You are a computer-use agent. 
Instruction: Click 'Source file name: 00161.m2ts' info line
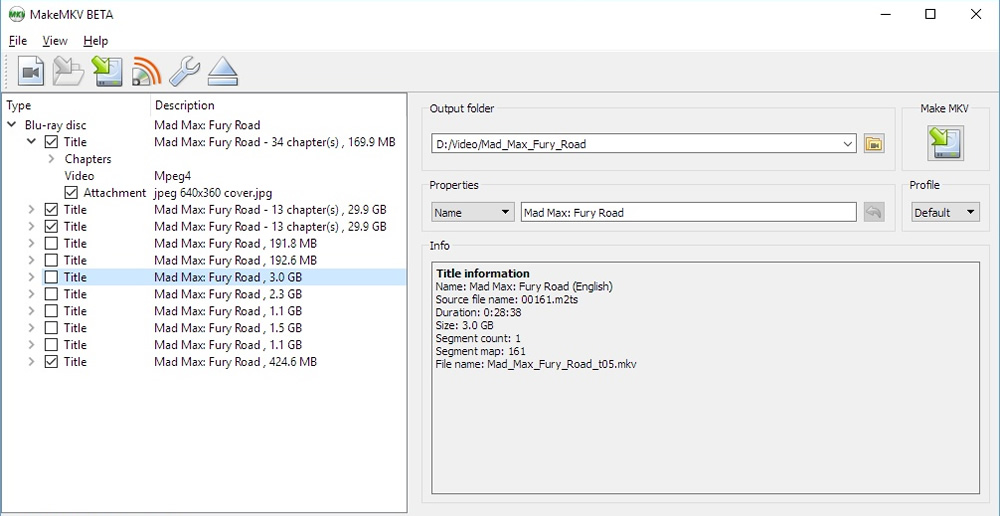pyautogui.click(x=506, y=299)
